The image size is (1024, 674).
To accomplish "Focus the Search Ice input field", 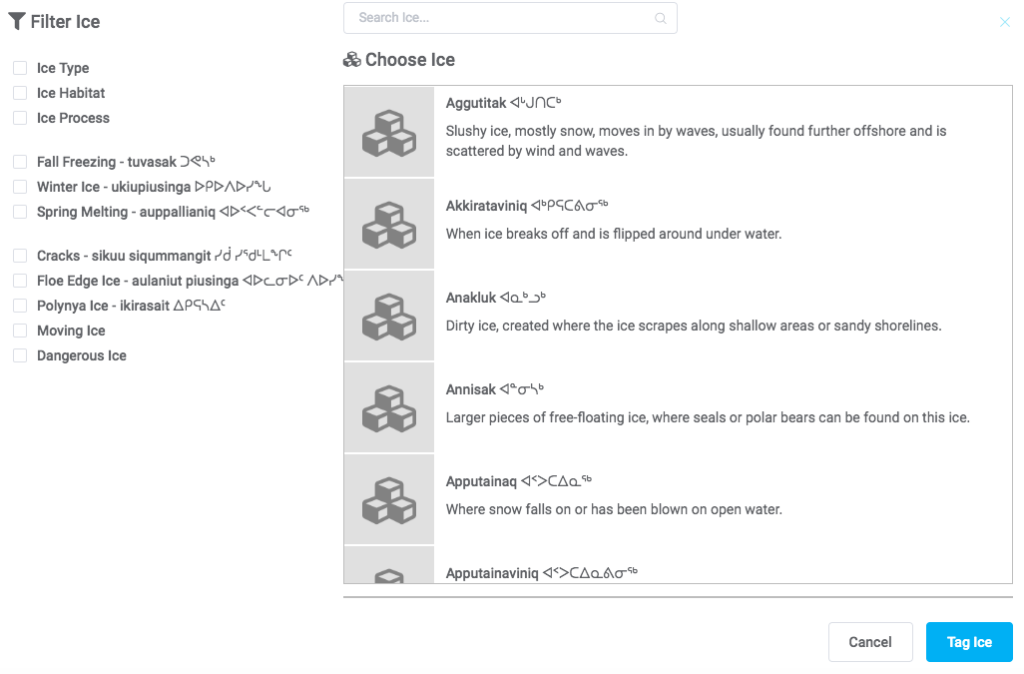I will point(500,18).
